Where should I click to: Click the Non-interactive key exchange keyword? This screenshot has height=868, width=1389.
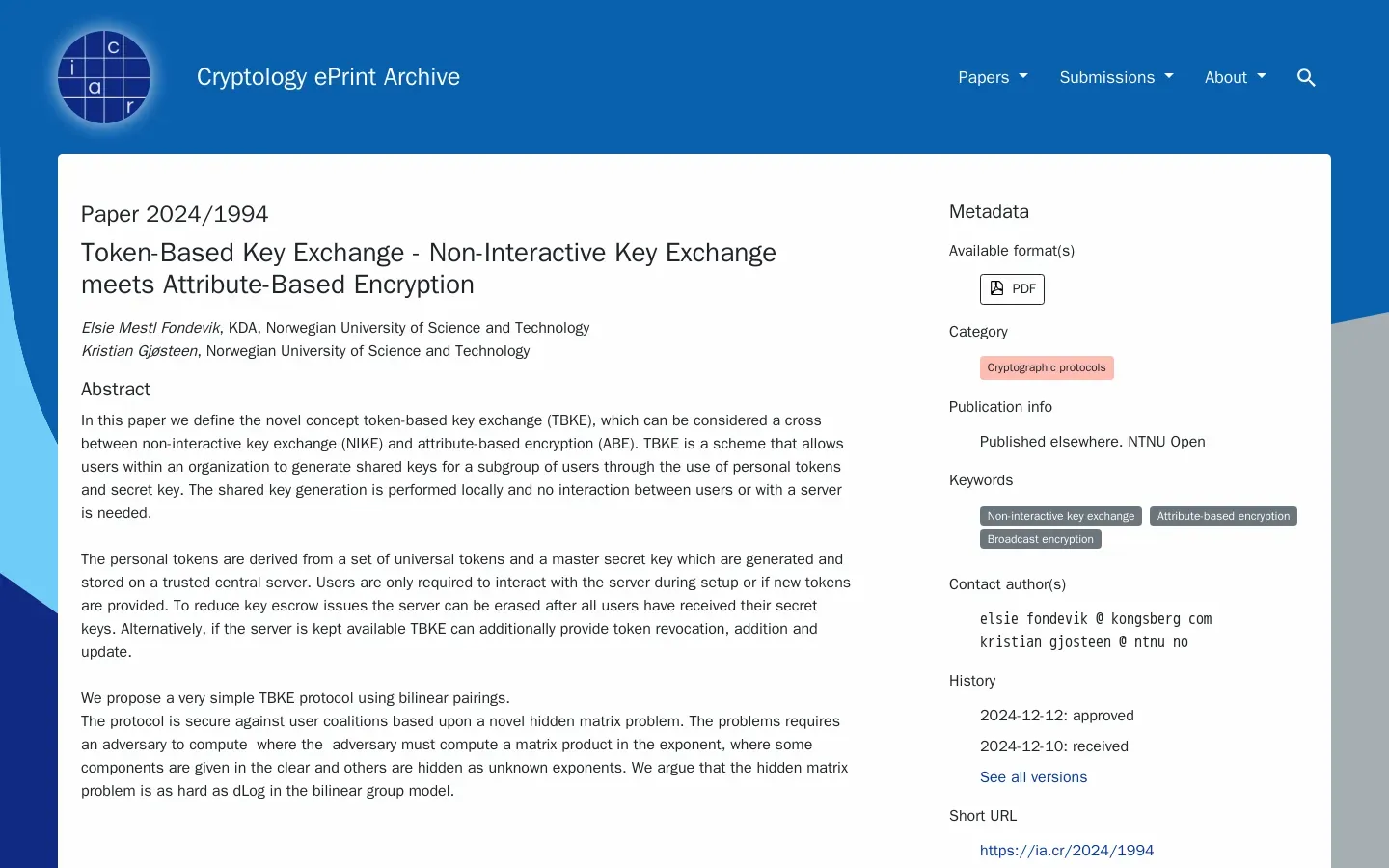pyautogui.click(x=1061, y=516)
